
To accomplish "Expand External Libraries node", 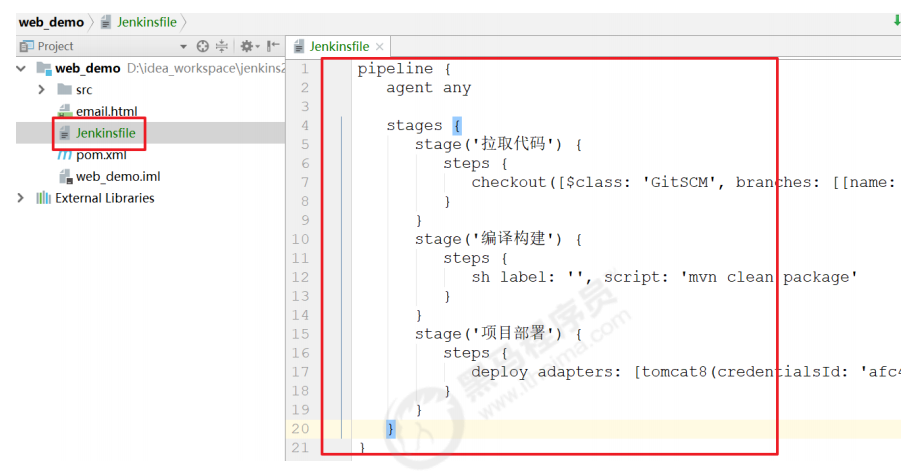I will click(21, 198).
